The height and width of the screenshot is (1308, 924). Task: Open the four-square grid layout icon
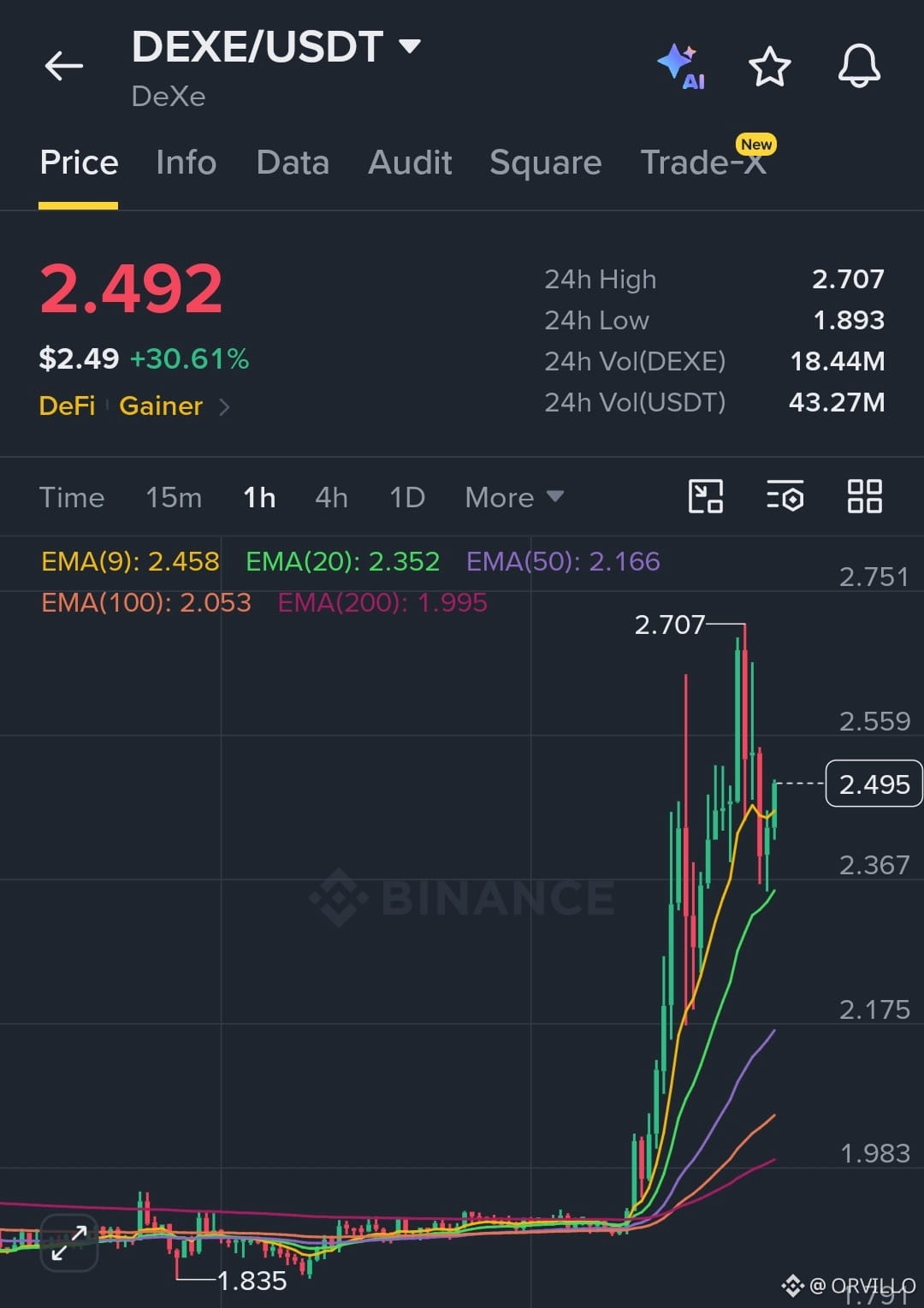pyautogui.click(x=864, y=496)
